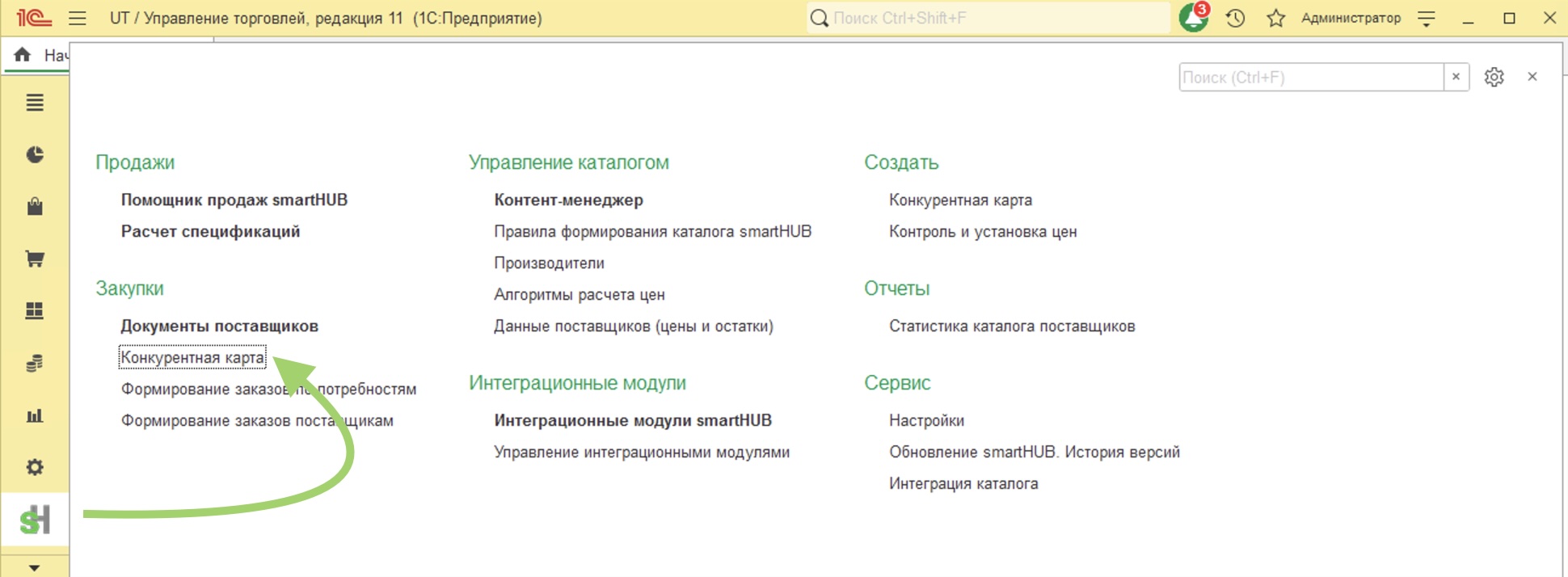The width and height of the screenshot is (1568, 577).
Task: Open Статистика каталога поставщиков report
Action: coord(1012,326)
